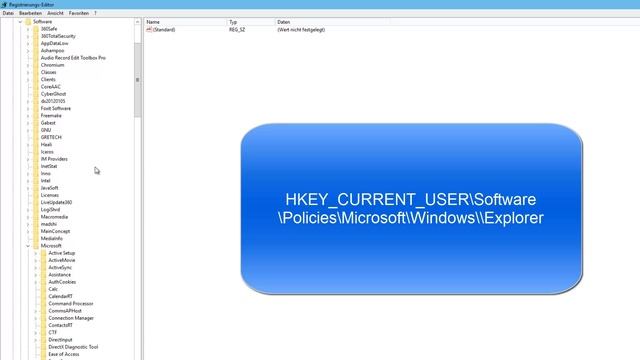Select the Gabest registry key
The width and height of the screenshot is (640, 360).
pos(48,123)
